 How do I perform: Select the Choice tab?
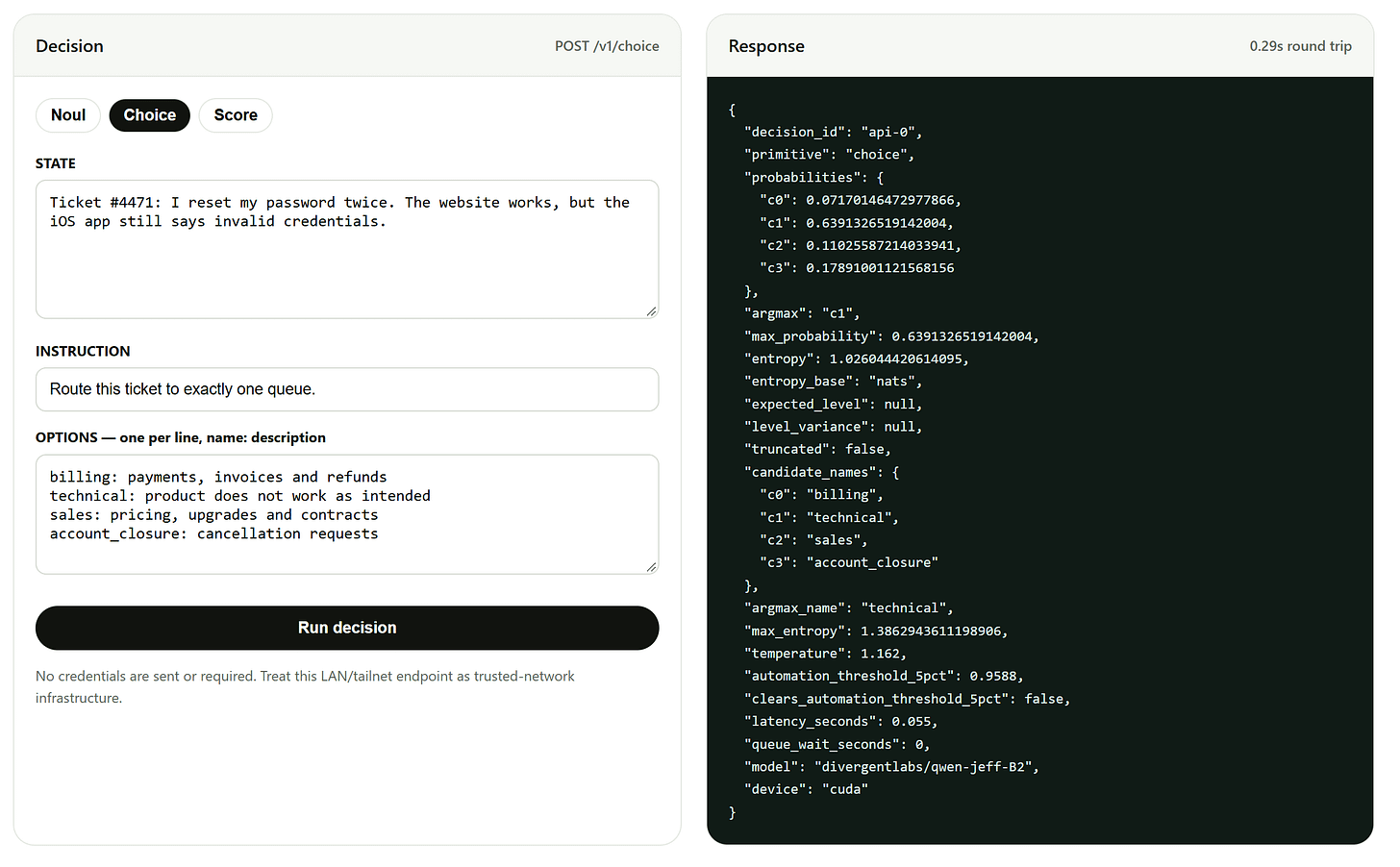150,115
